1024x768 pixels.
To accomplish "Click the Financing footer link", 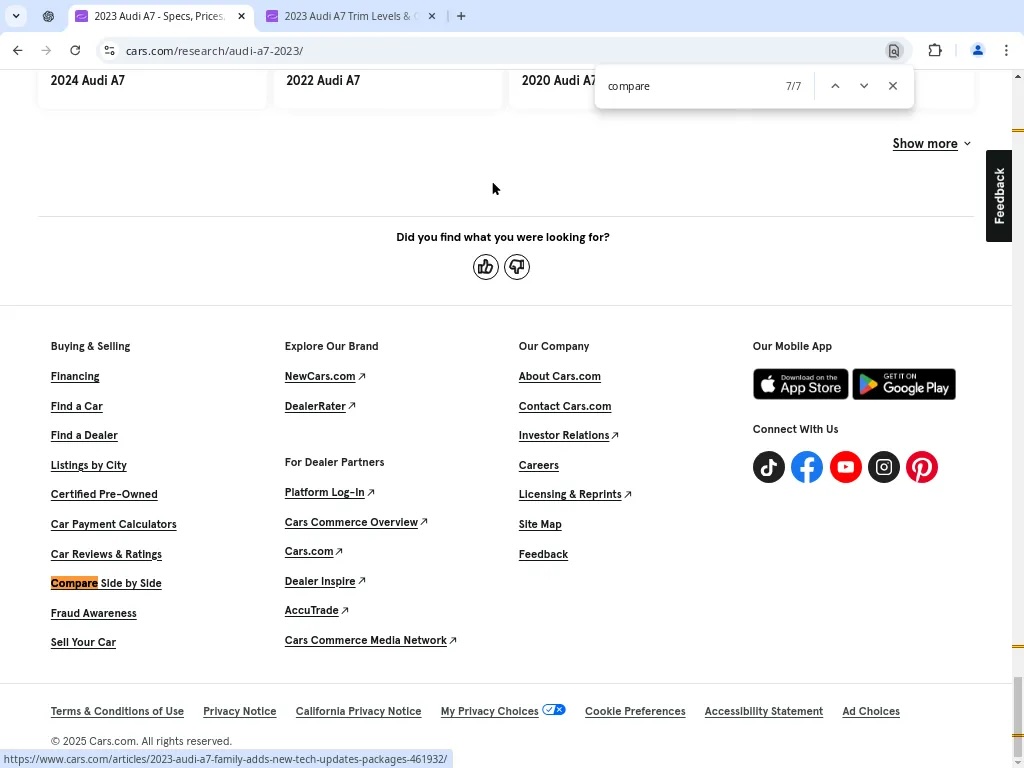I will click(x=75, y=376).
